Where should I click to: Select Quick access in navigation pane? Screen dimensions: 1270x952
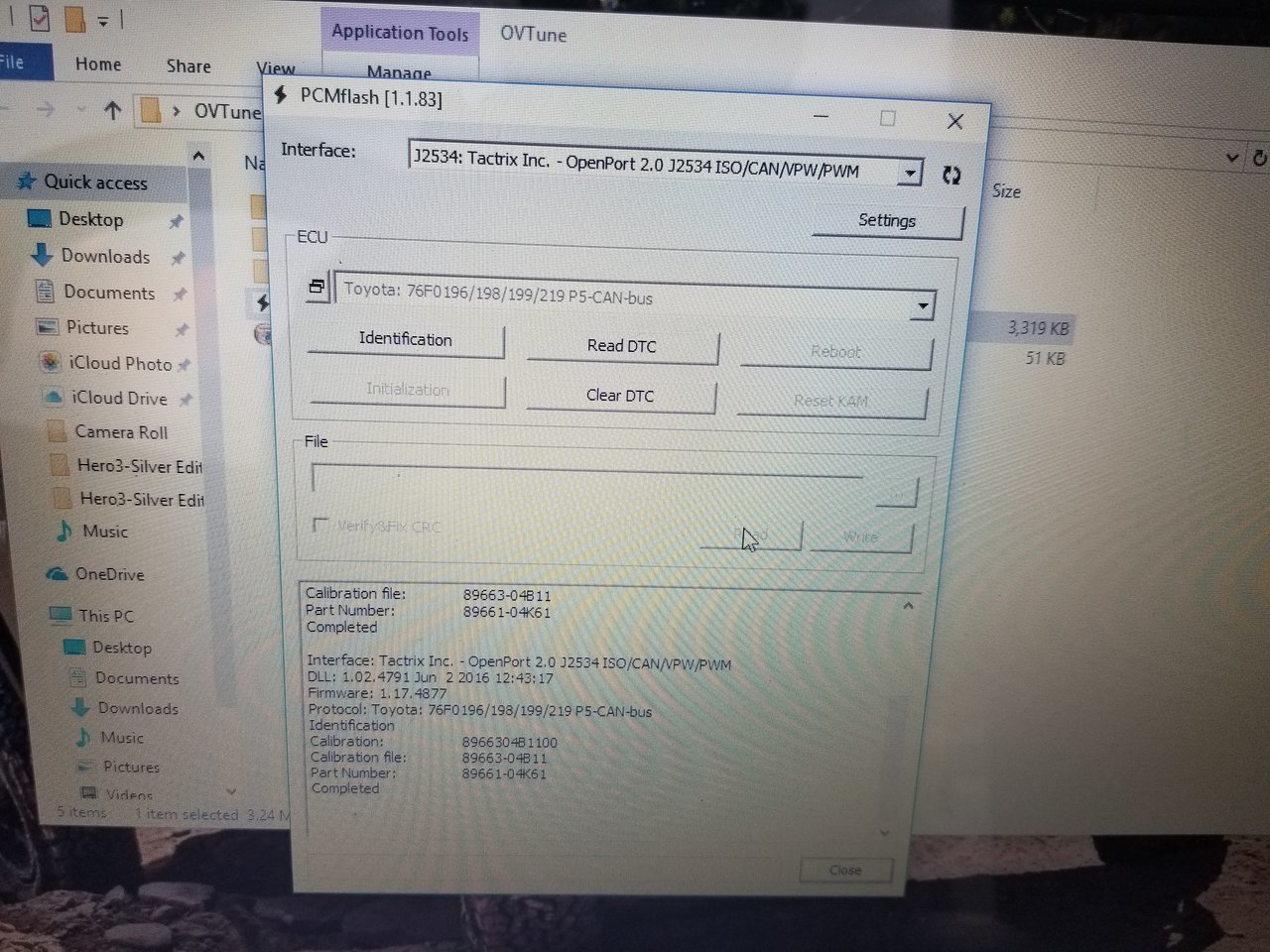[95, 181]
